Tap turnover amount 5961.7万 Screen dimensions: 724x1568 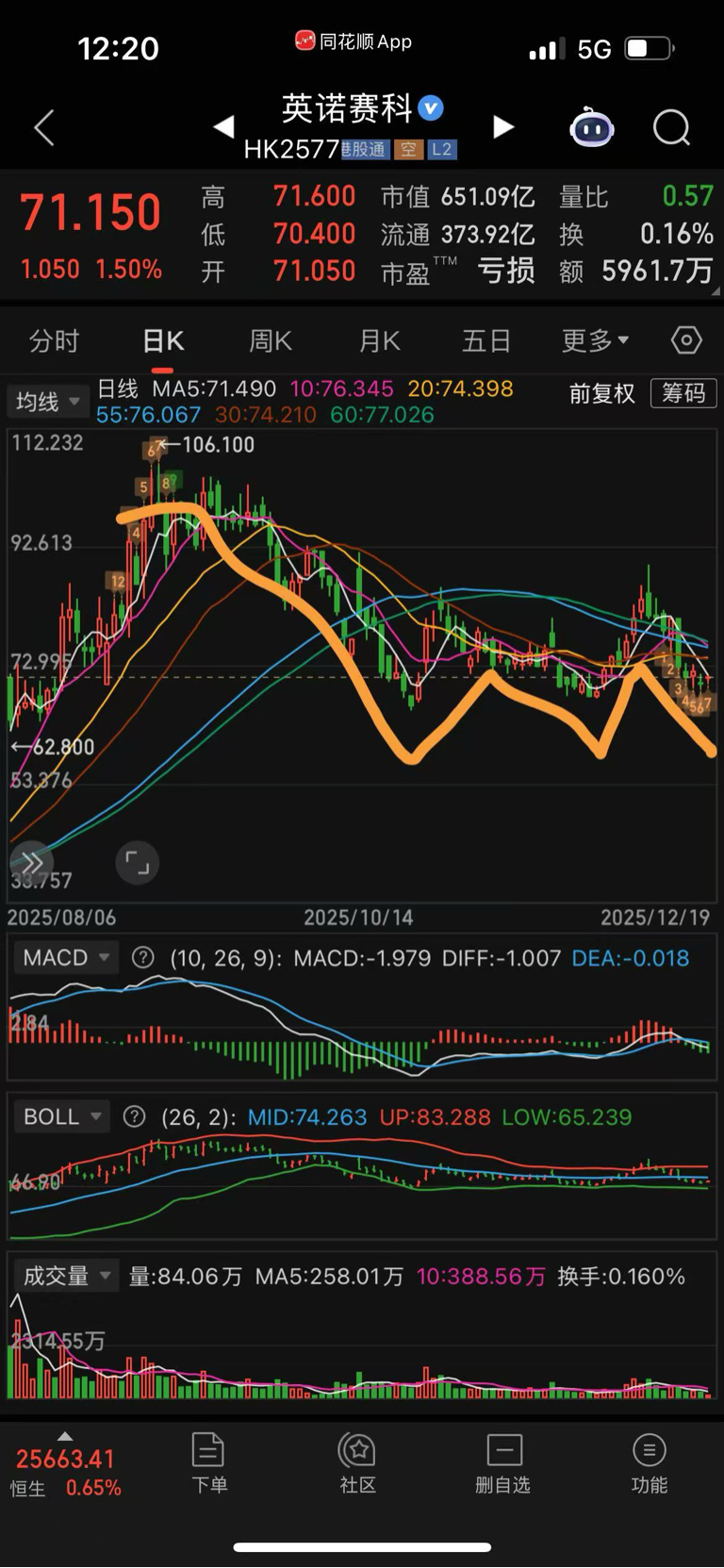[x=657, y=272]
